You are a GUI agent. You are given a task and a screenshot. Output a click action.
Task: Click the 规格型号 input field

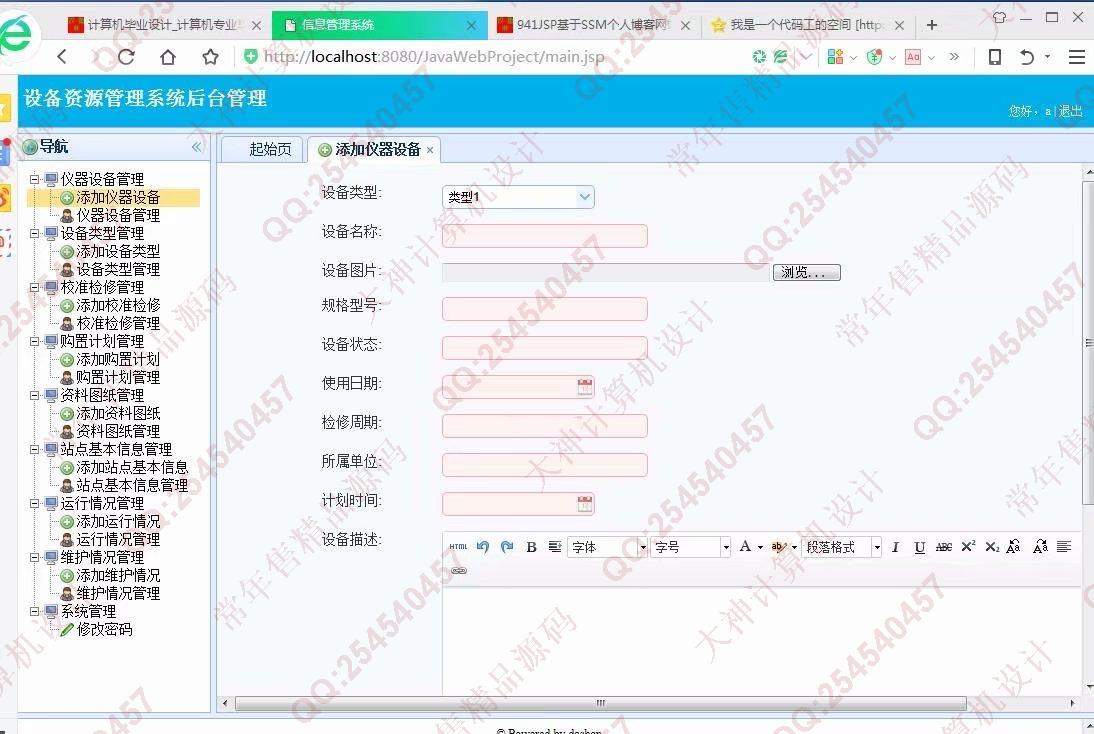click(x=545, y=308)
